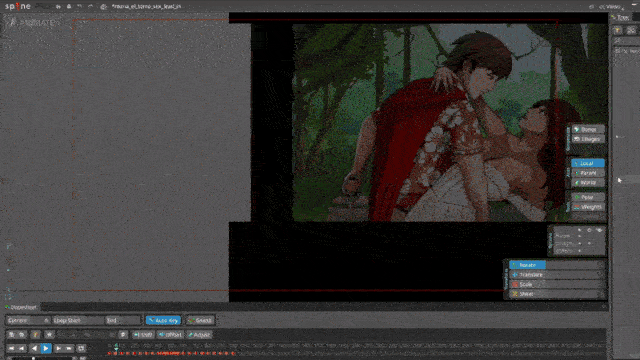Click the save project icon in top bar
This screenshot has width=640, height=360.
(x=69, y=7)
